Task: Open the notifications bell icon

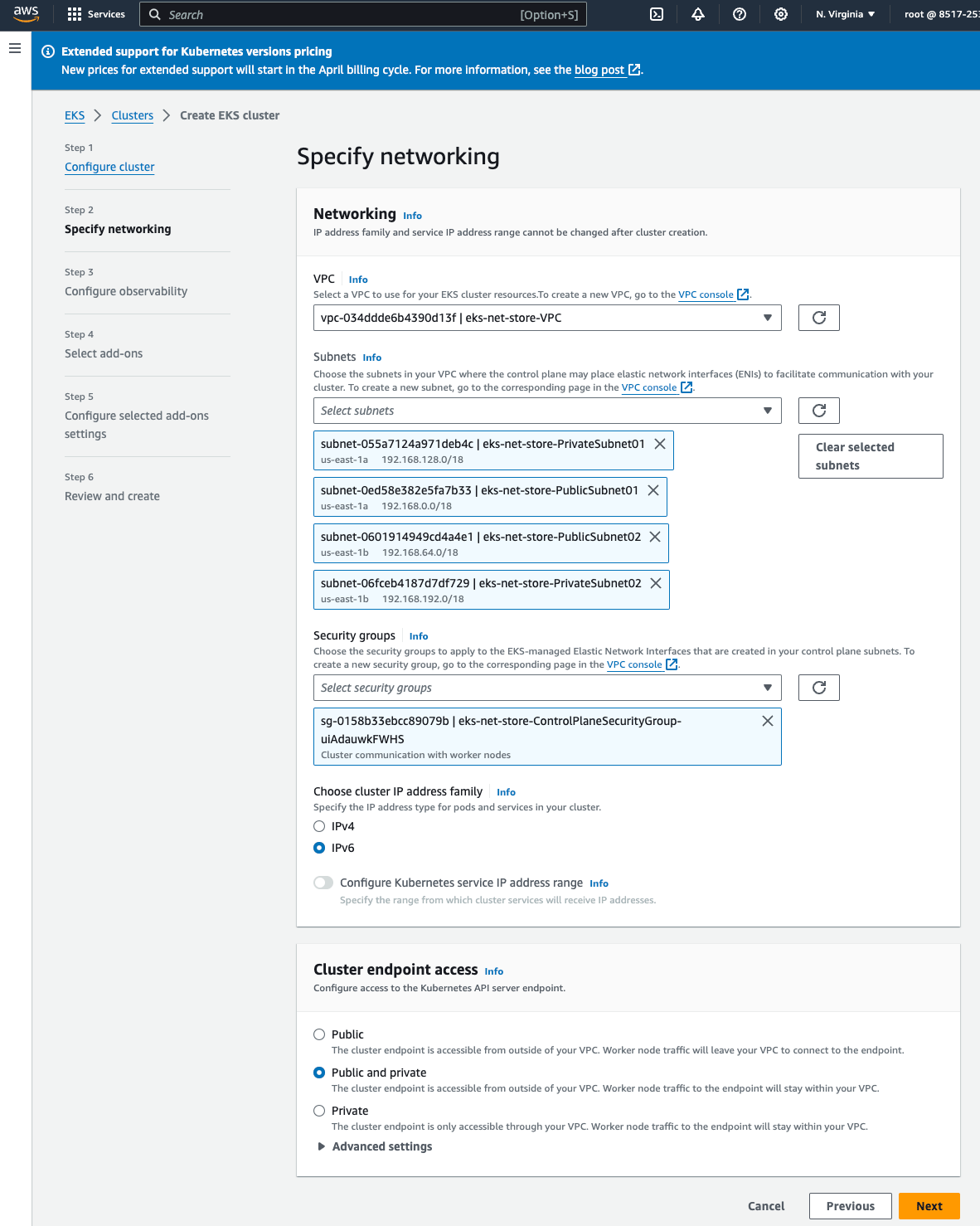Action: 698,14
